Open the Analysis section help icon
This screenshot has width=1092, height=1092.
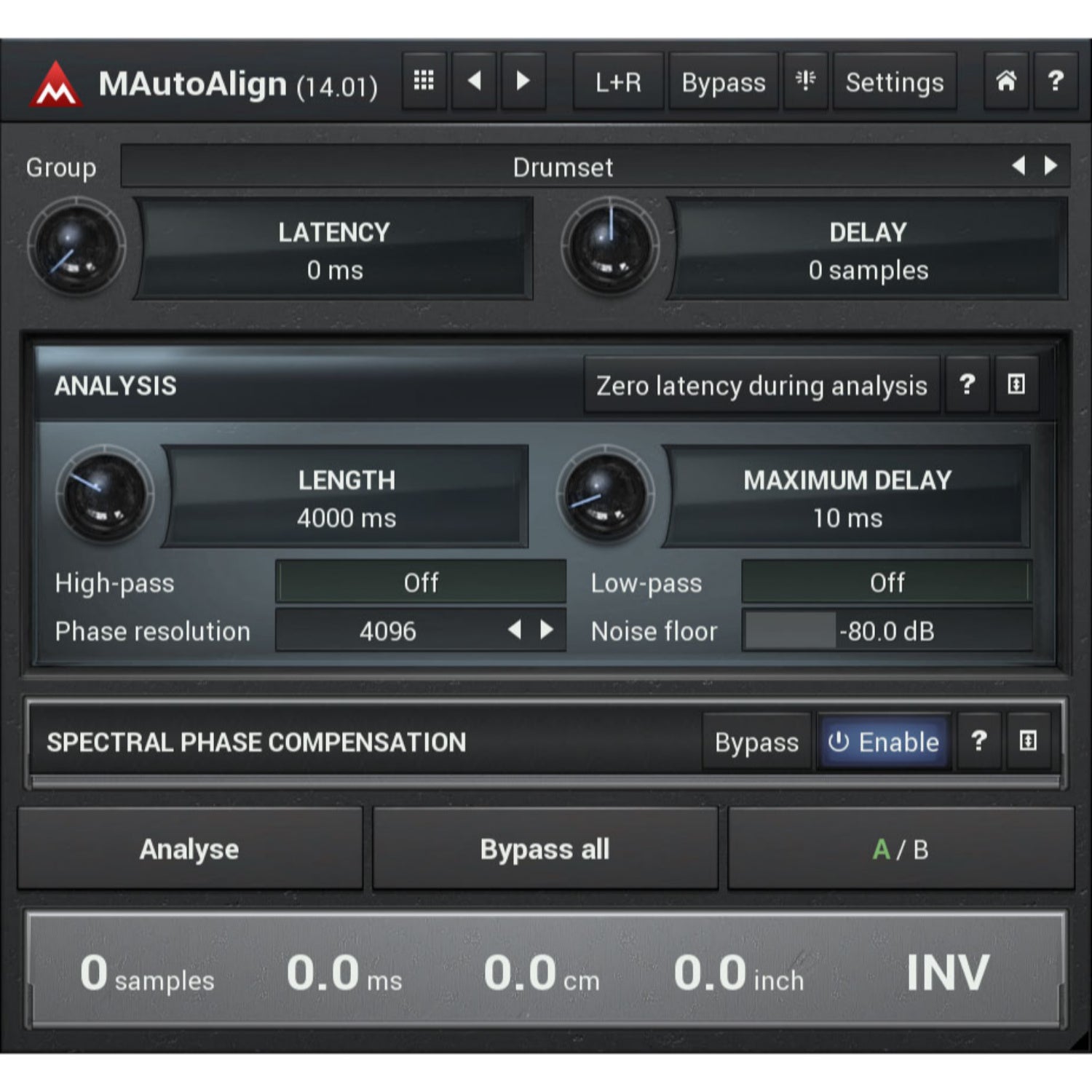pyautogui.click(x=967, y=384)
